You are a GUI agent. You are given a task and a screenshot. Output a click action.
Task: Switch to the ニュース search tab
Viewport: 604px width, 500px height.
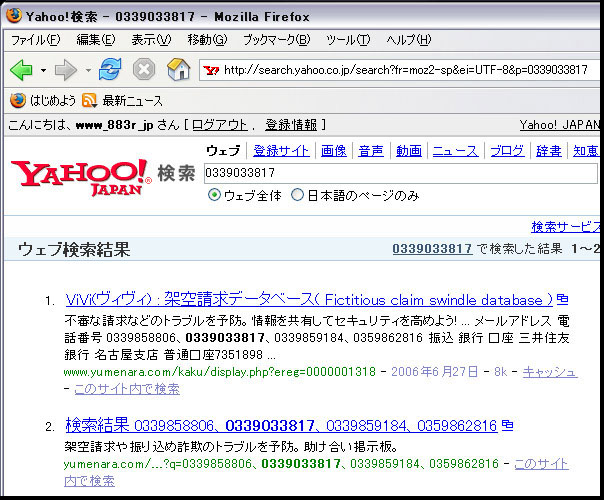455,151
